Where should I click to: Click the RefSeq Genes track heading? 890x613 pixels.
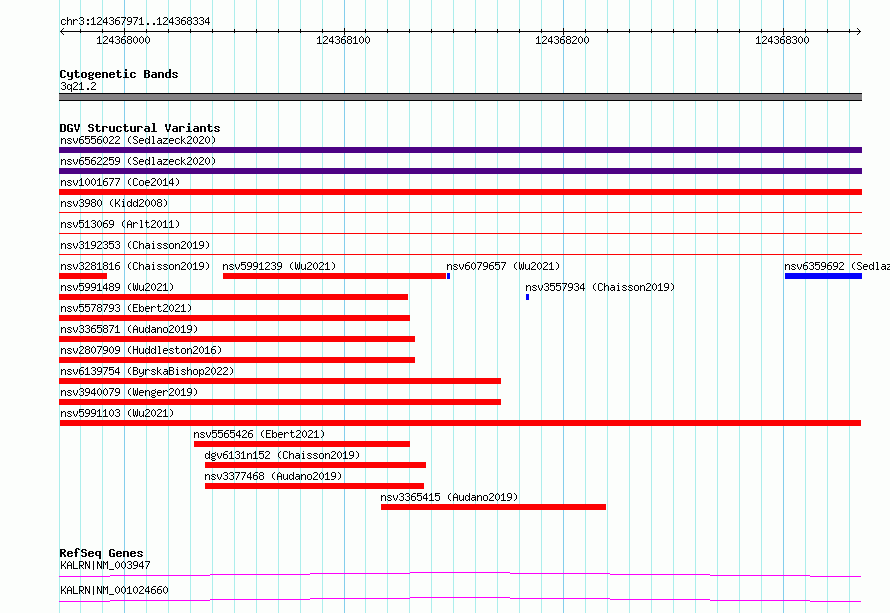click(101, 553)
